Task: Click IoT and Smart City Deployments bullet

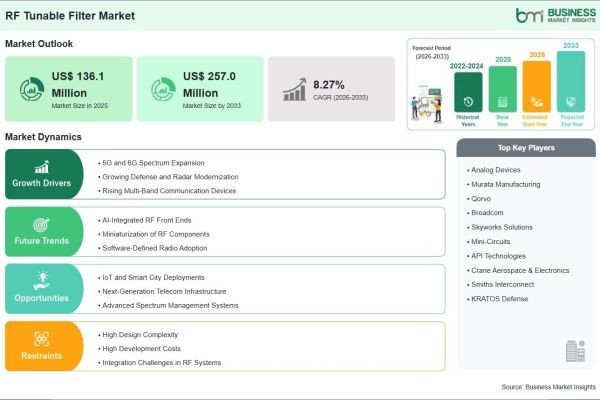Action: tap(152, 278)
